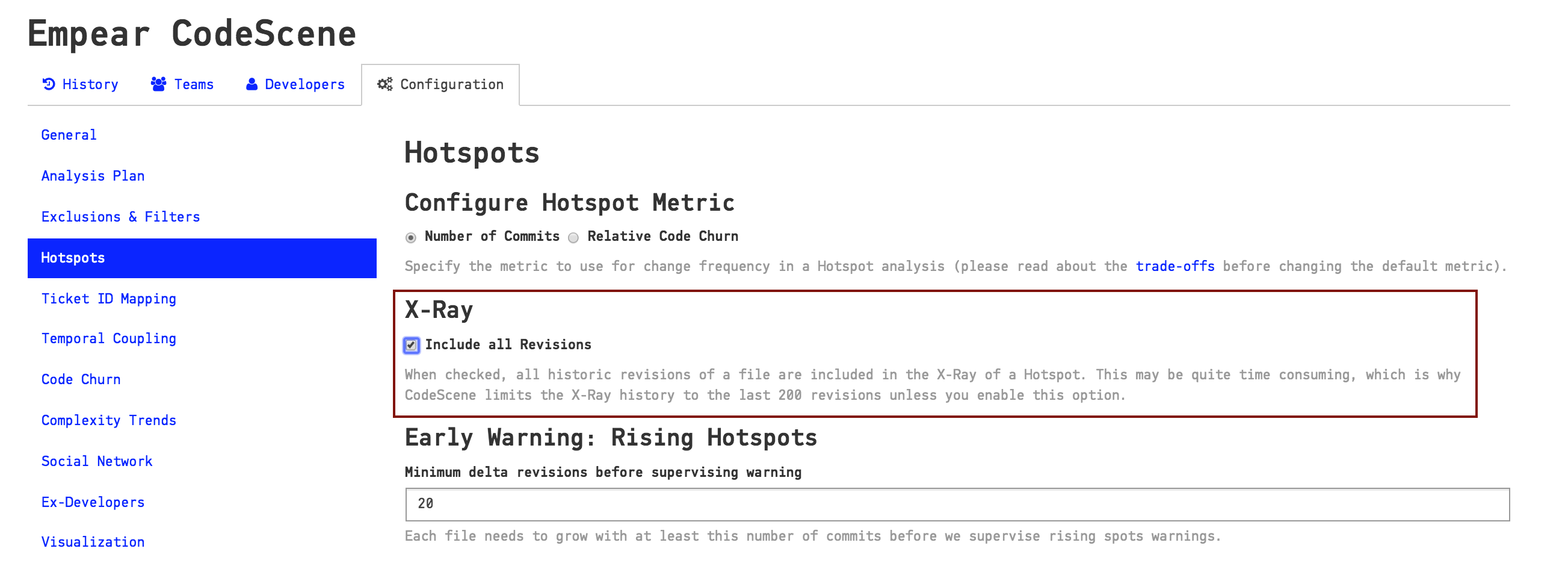
Task: Click the minimum delta revisions input field
Action: pyautogui.click(x=957, y=504)
